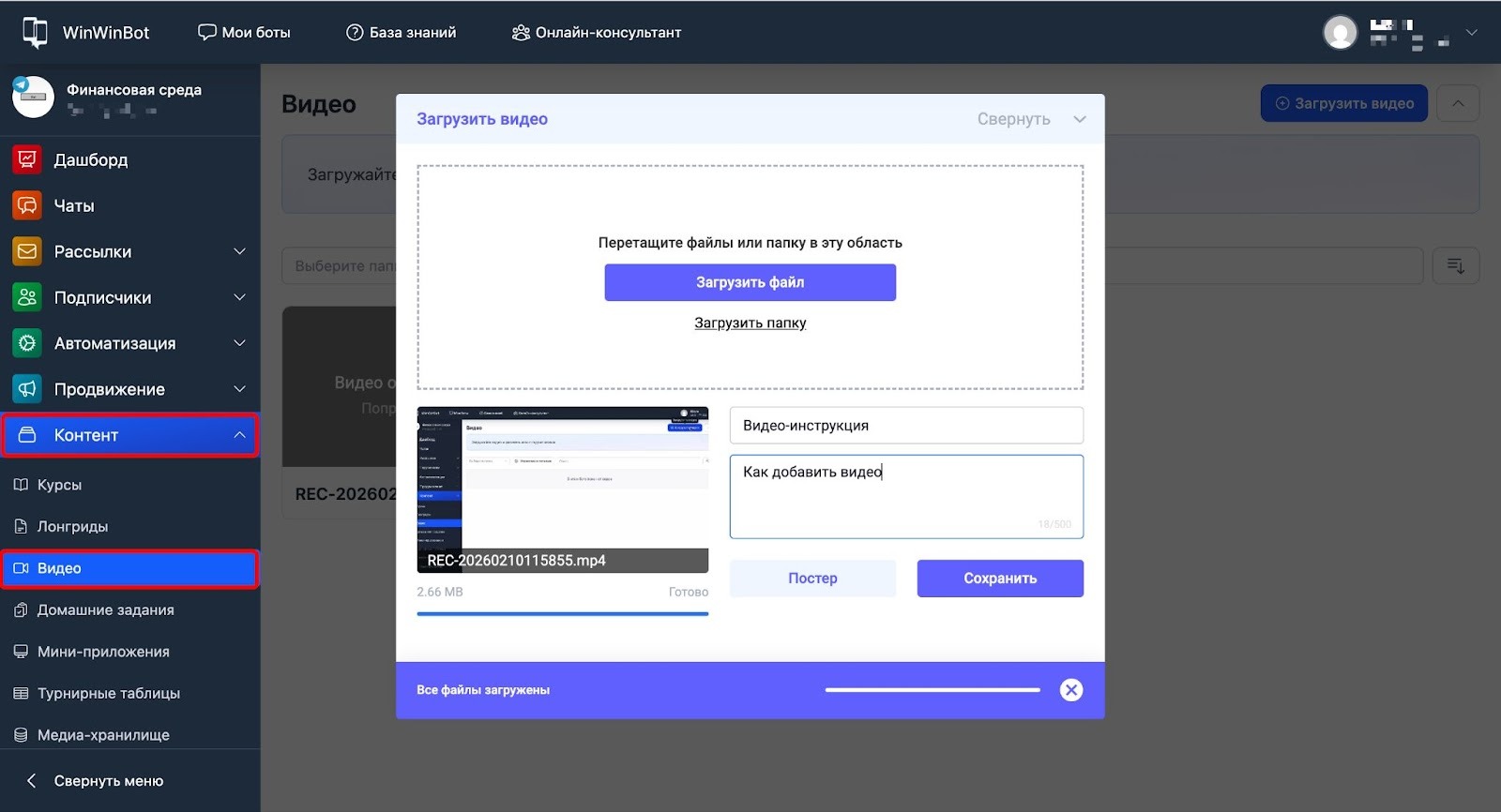The image size is (1501, 812).
Task: Dismiss upload status bar with X icon
Action: click(x=1070, y=690)
